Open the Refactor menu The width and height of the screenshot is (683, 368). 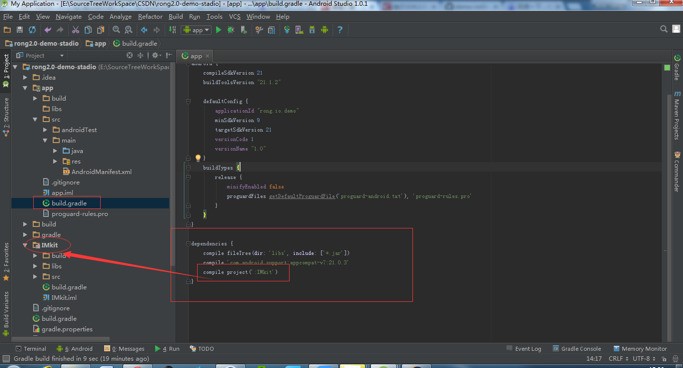[x=150, y=17]
